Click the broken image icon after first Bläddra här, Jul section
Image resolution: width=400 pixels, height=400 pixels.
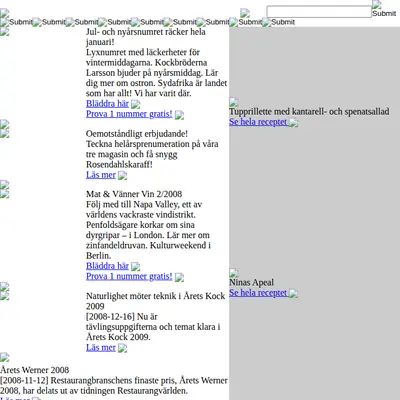[136, 104]
